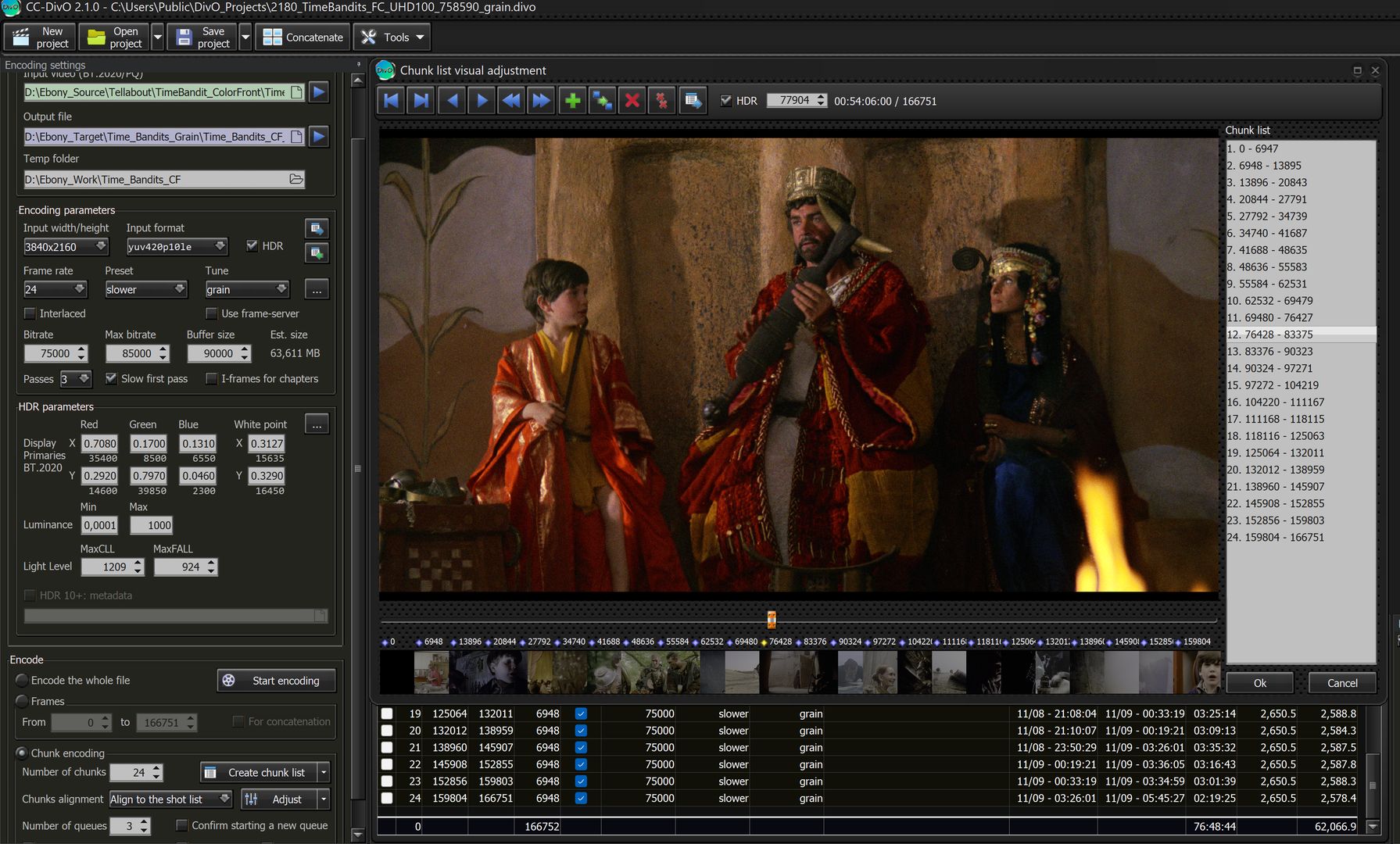Open Chunks alignment dropdown
1400x844 pixels.
tap(170, 799)
